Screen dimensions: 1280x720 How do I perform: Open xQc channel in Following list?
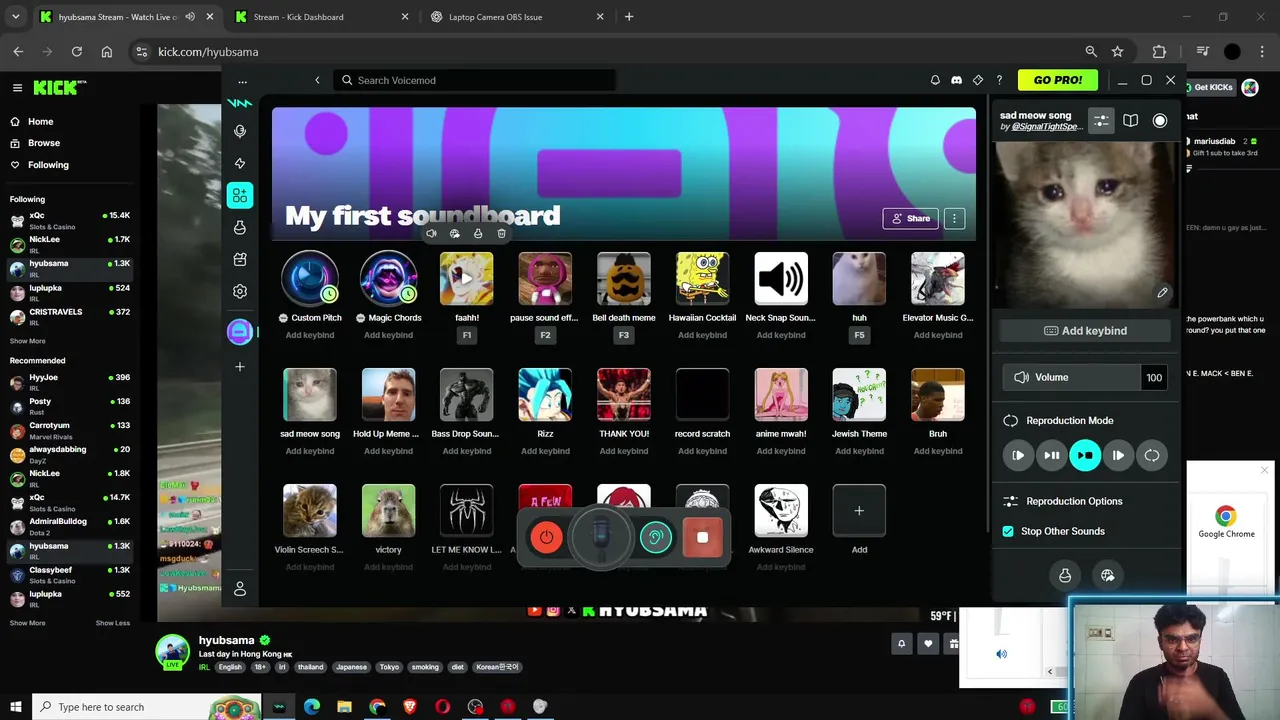tap(70, 220)
